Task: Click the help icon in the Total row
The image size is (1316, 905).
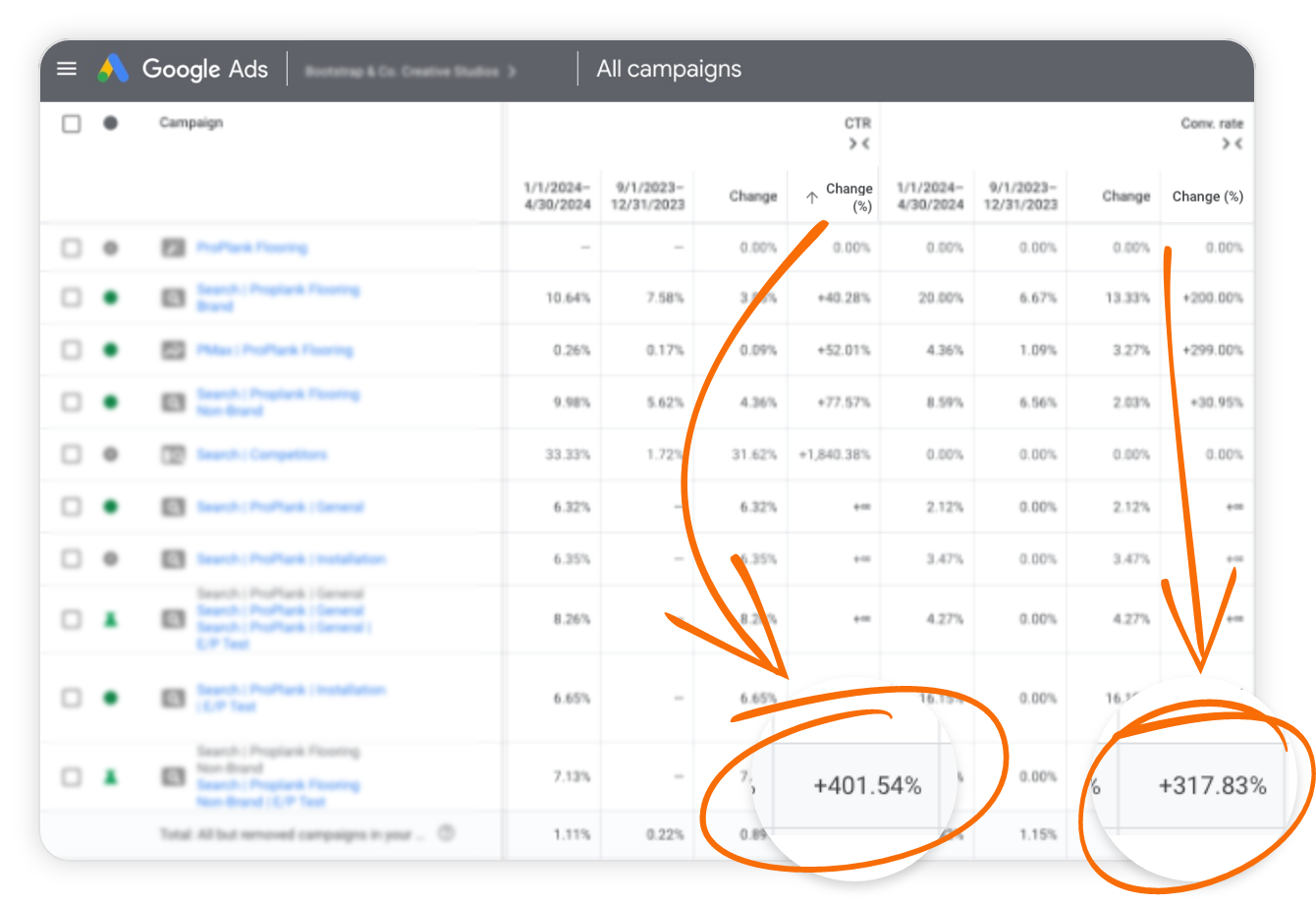Action: pos(446,834)
